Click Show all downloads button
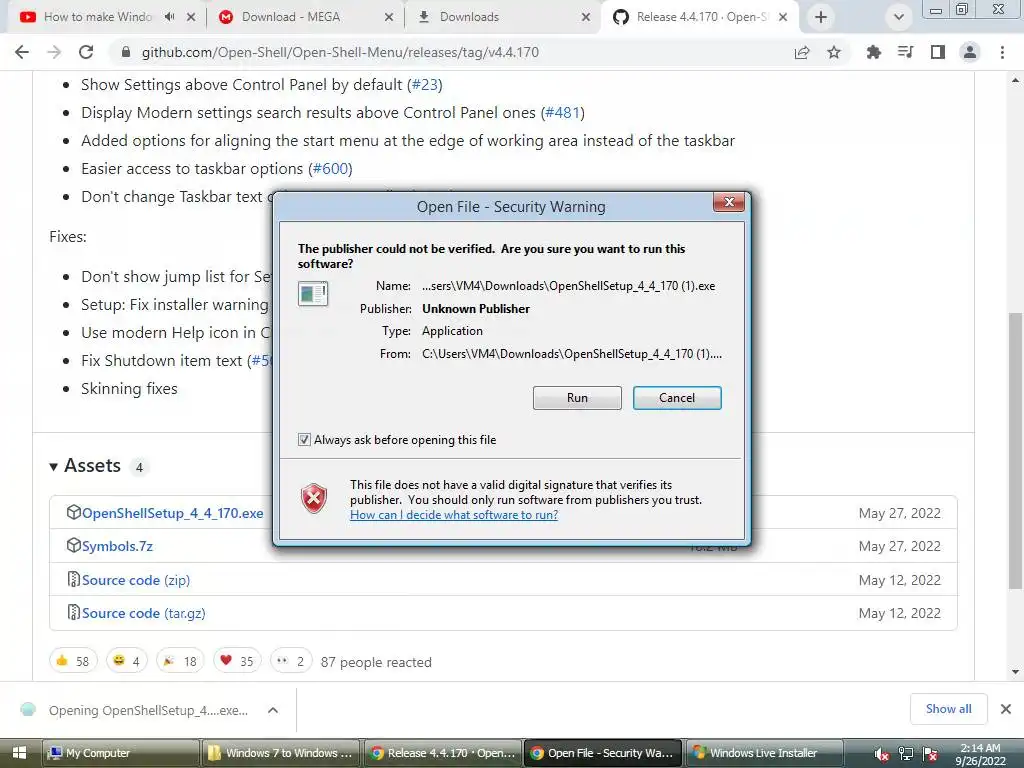1024x768 pixels. pos(948,709)
